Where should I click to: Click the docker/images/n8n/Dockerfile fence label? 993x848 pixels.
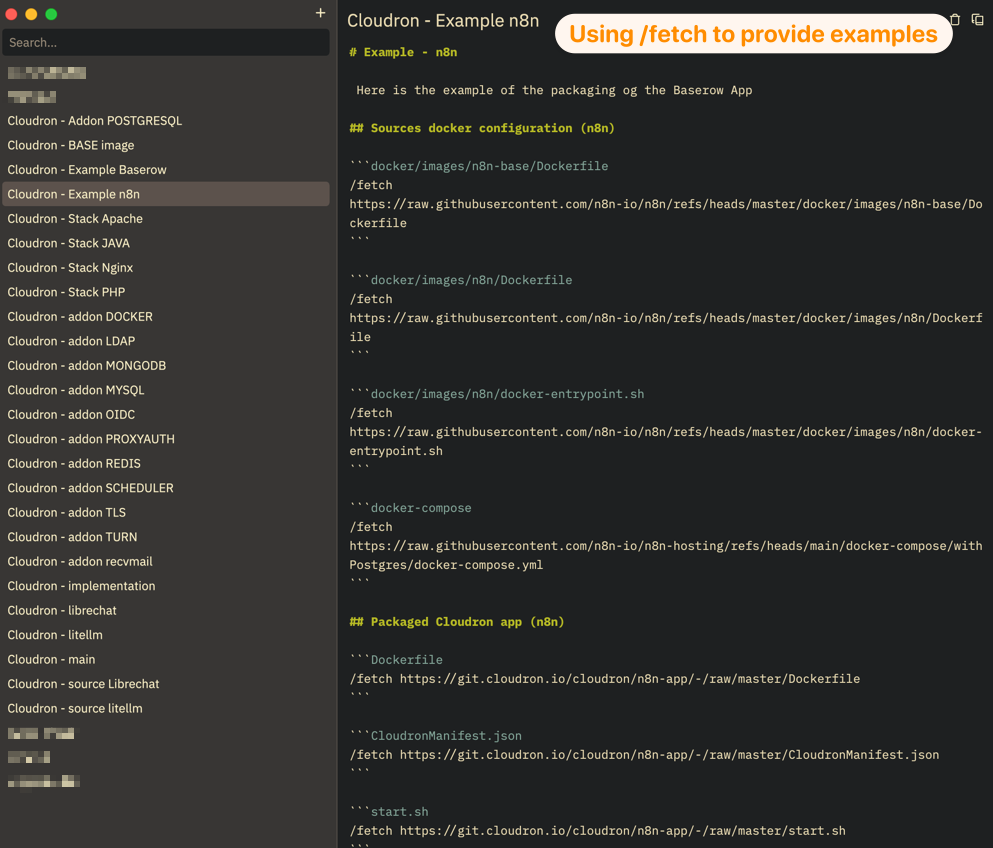pos(471,280)
